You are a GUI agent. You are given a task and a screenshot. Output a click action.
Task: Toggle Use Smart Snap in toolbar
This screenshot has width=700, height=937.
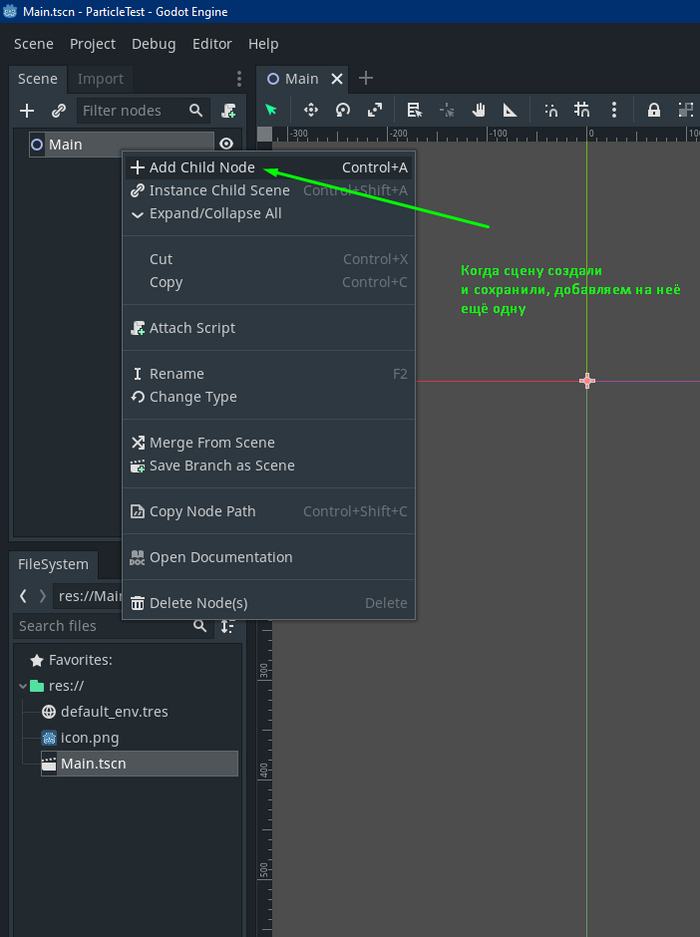click(551, 110)
